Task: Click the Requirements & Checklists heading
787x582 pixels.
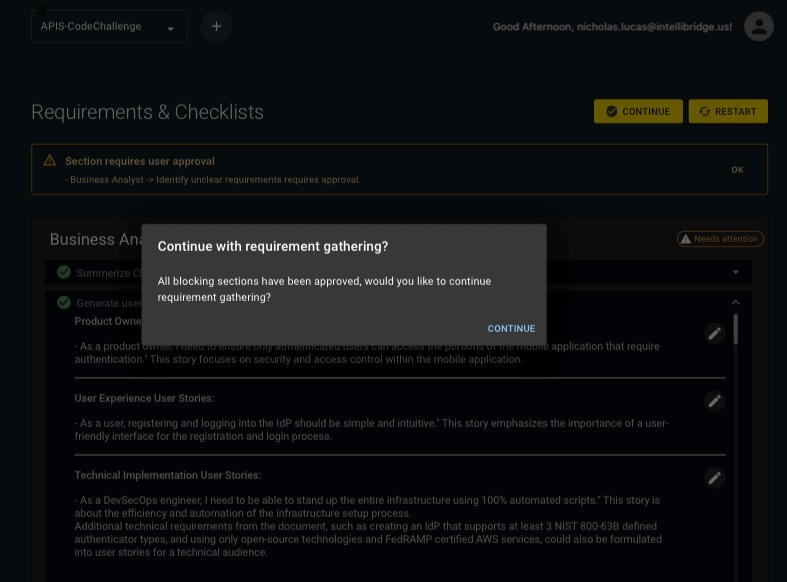Action: click(147, 112)
